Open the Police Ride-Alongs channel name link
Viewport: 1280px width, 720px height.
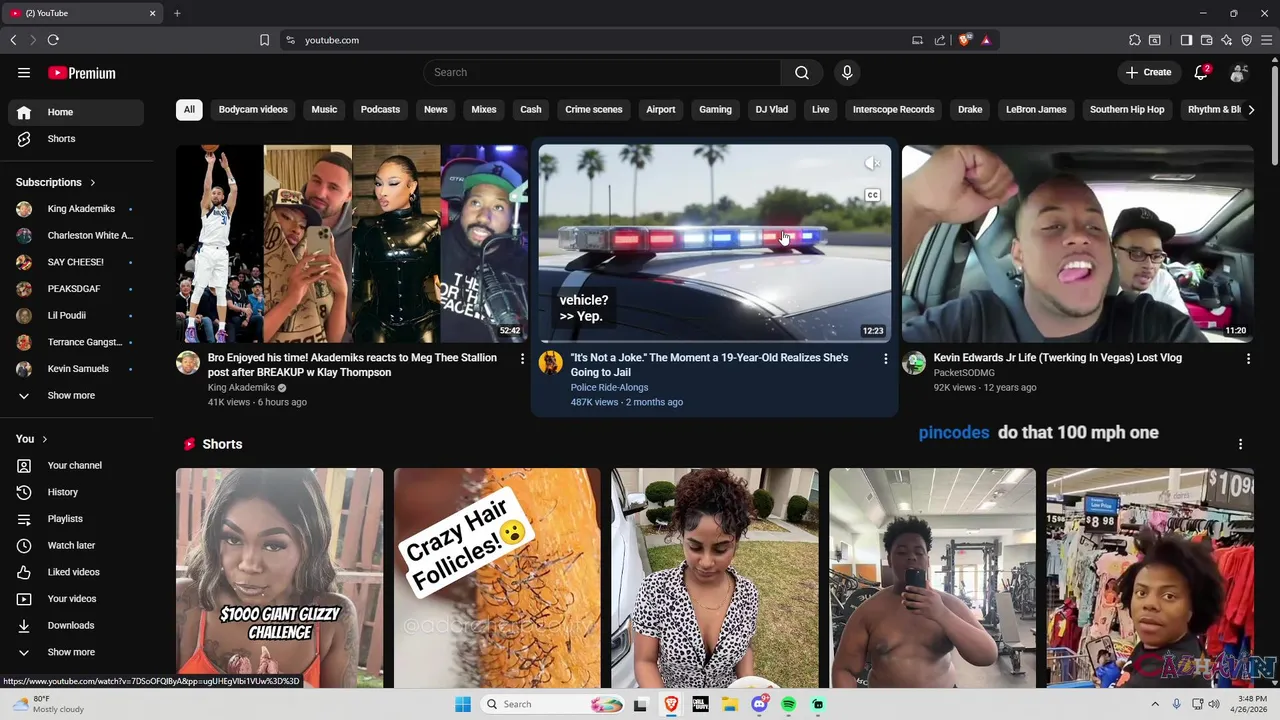(x=609, y=387)
